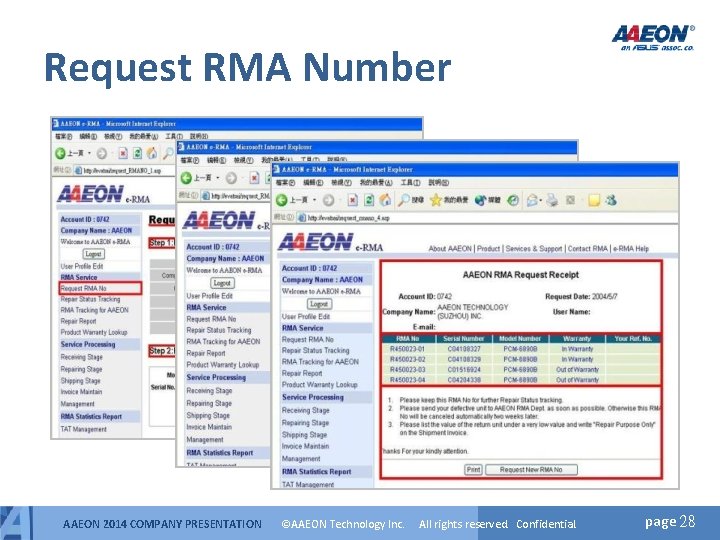Viewport: 720px width, 540px height.
Task: Open RMA Tracking for AAEON in front sidebar
Action: point(320,362)
